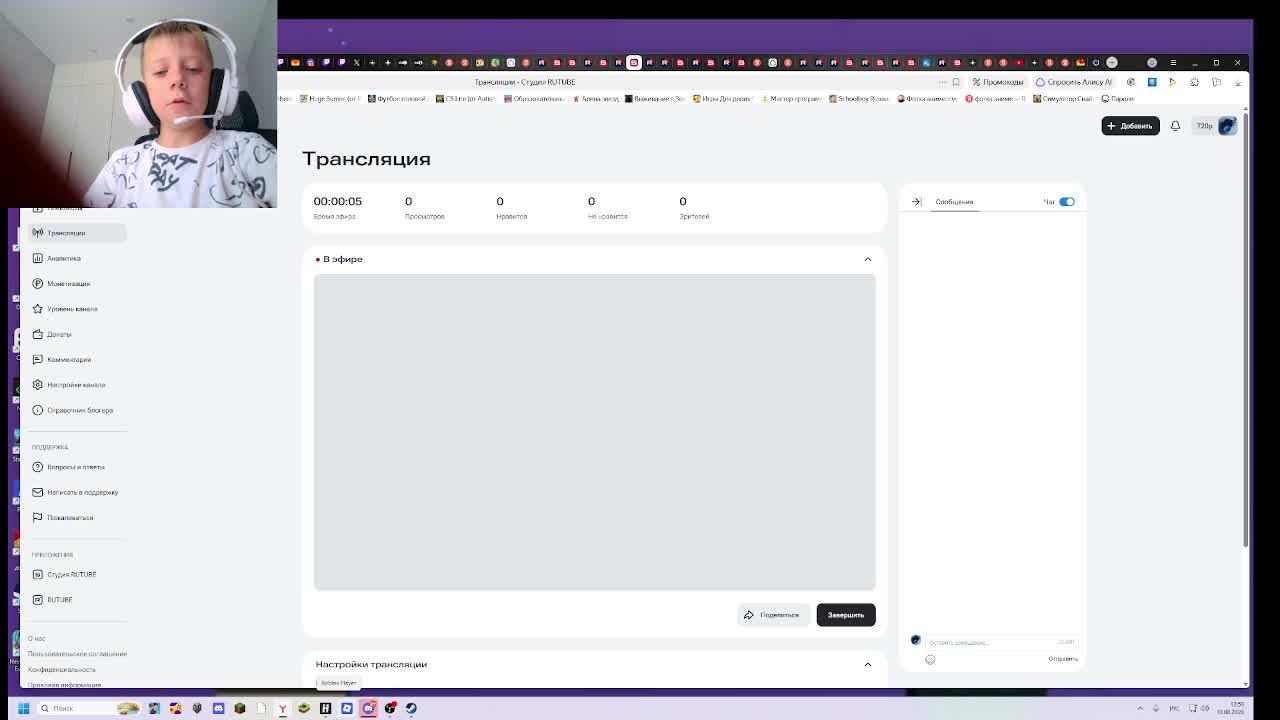The image size is (1280, 720).
Task: Show hidden tray icons chevron
Action: pos(1140,708)
